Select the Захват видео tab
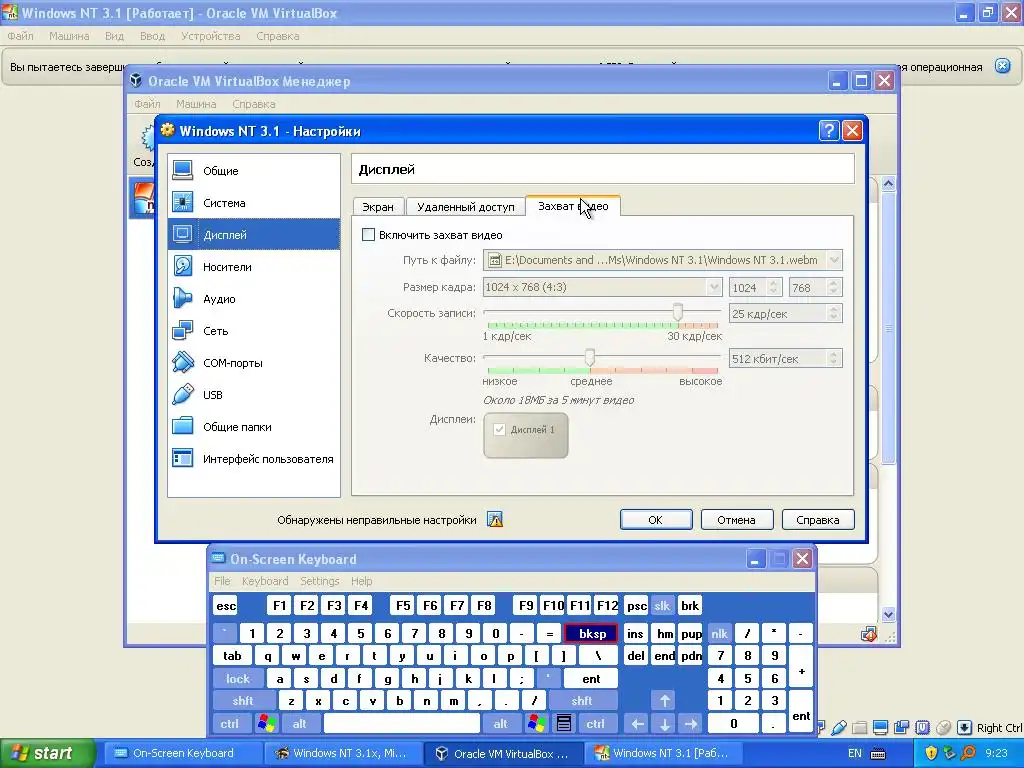 coord(573,206)
